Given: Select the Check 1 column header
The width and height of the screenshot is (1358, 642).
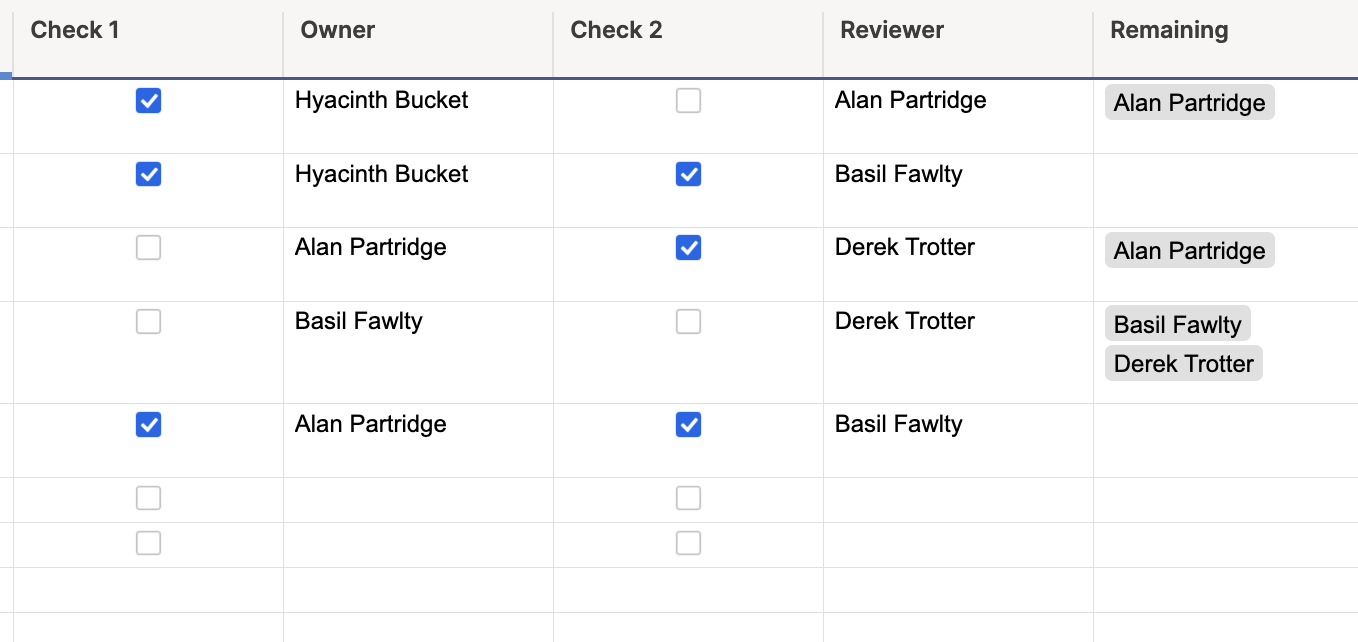Looking at the screenshot, I should tap(148, 30).
